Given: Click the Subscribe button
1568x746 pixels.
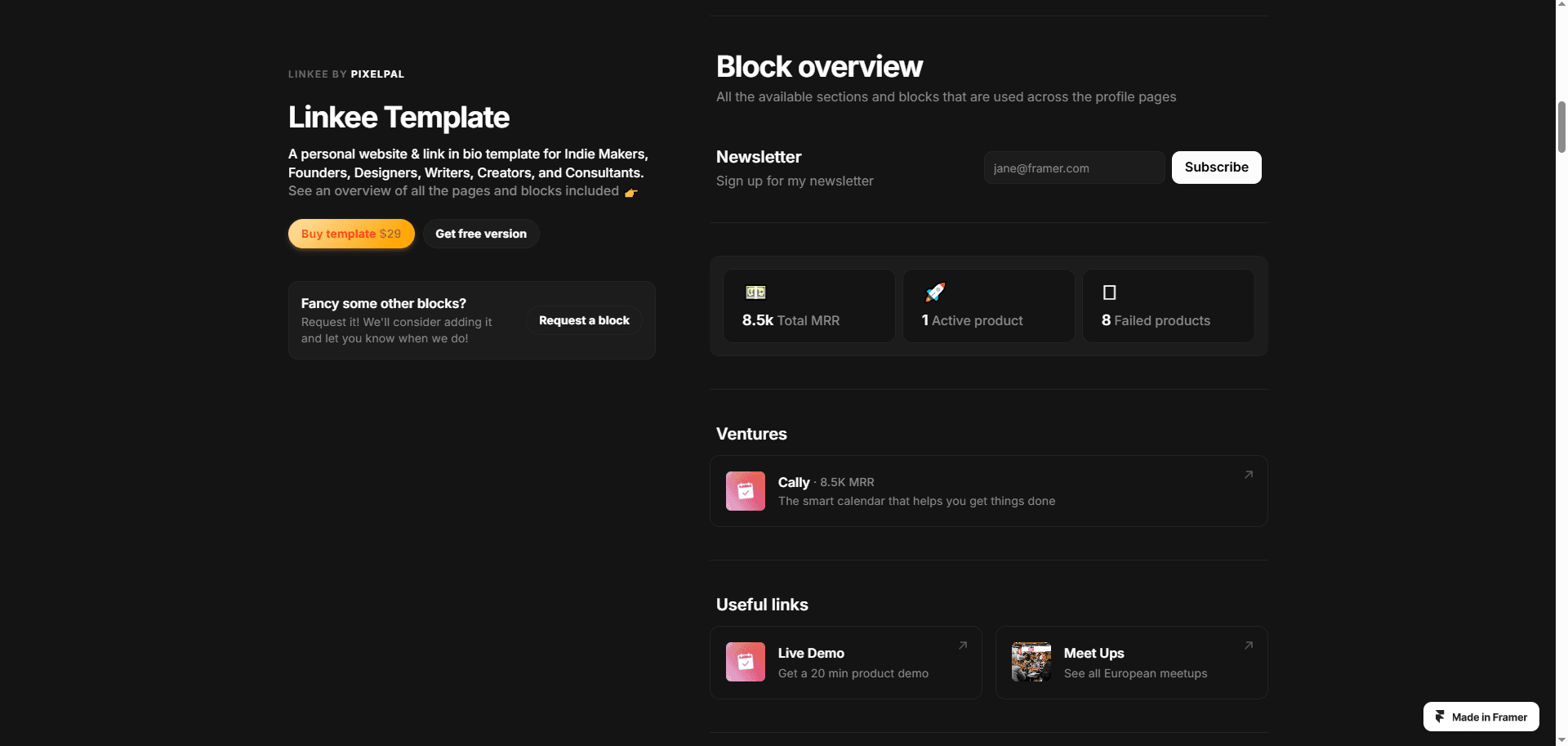Looking at the screenshot, I should (1216, 168).
